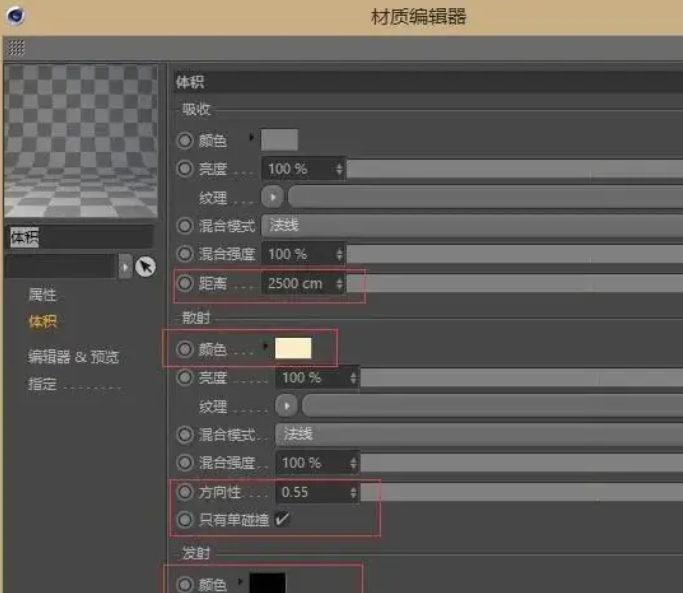The image size is (683, 593).
Task: Click the animation dot beside 发射 颜色
Action: click(x=184, y=584)
